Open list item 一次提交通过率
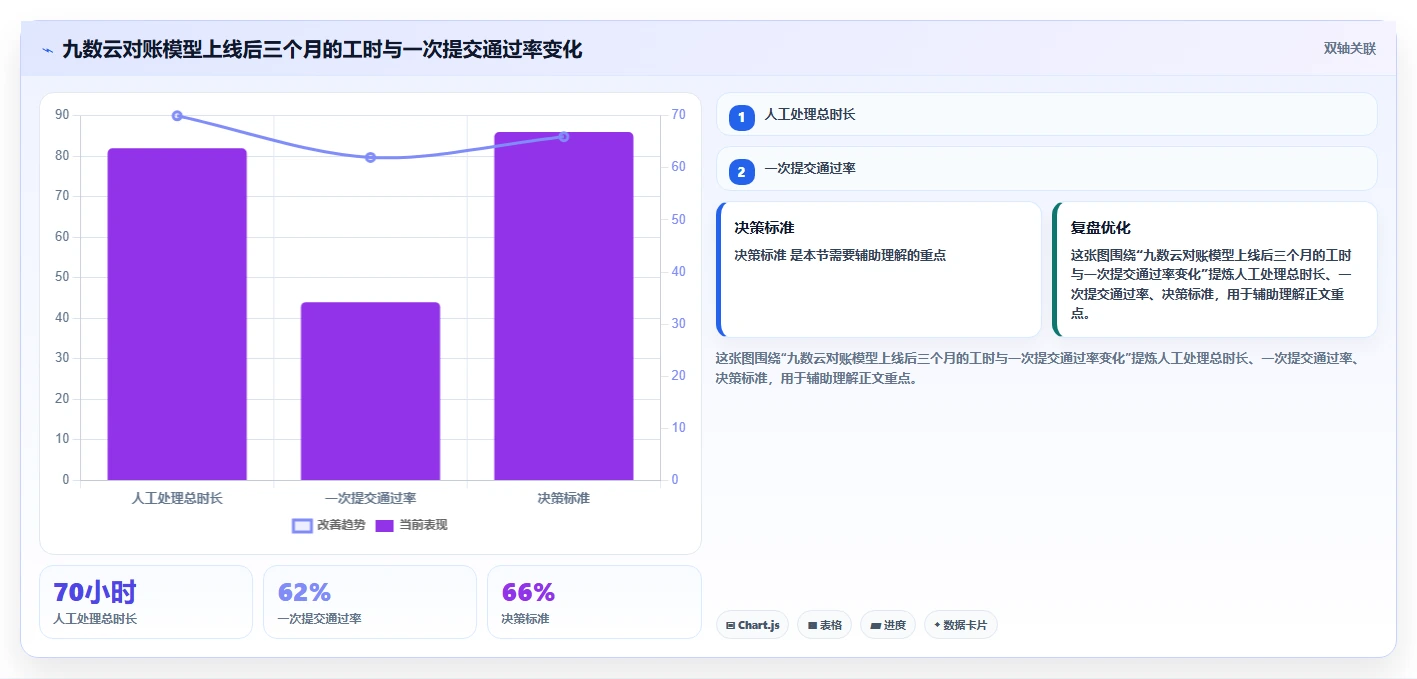This screenshot has height=679, width=1417. coord(1047,169)
